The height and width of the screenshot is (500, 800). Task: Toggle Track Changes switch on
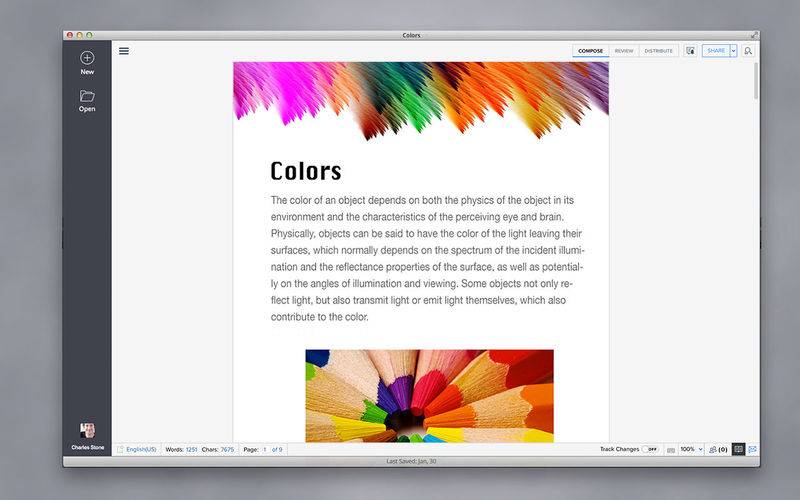tap(650, 449)
